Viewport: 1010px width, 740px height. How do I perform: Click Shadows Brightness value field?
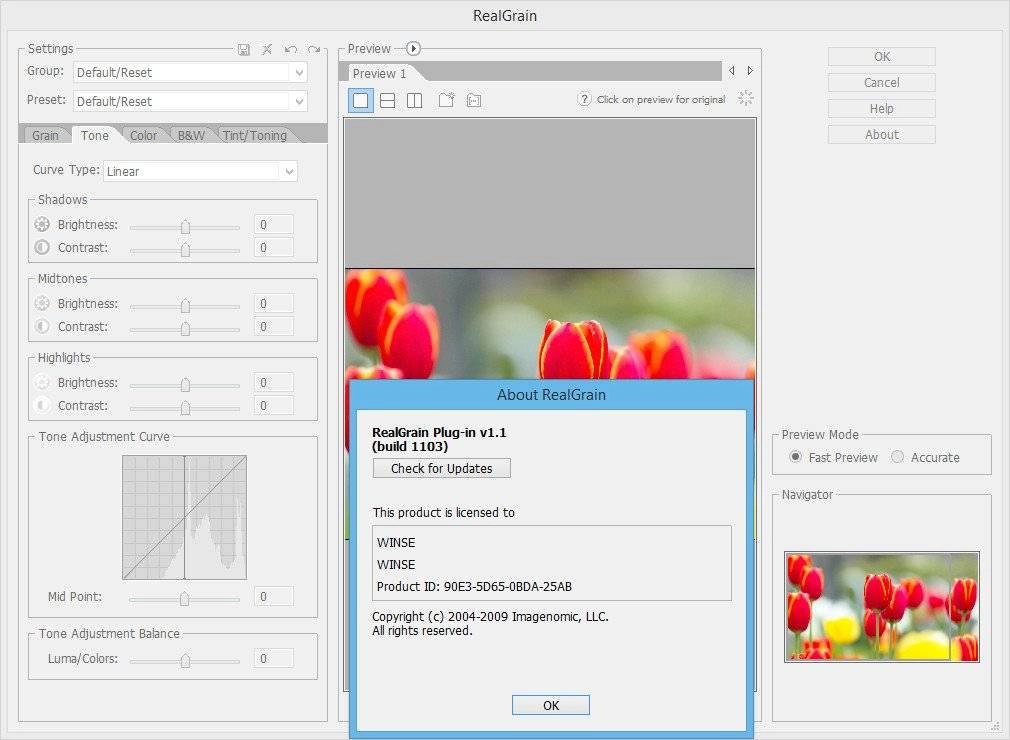pos(274,224)
